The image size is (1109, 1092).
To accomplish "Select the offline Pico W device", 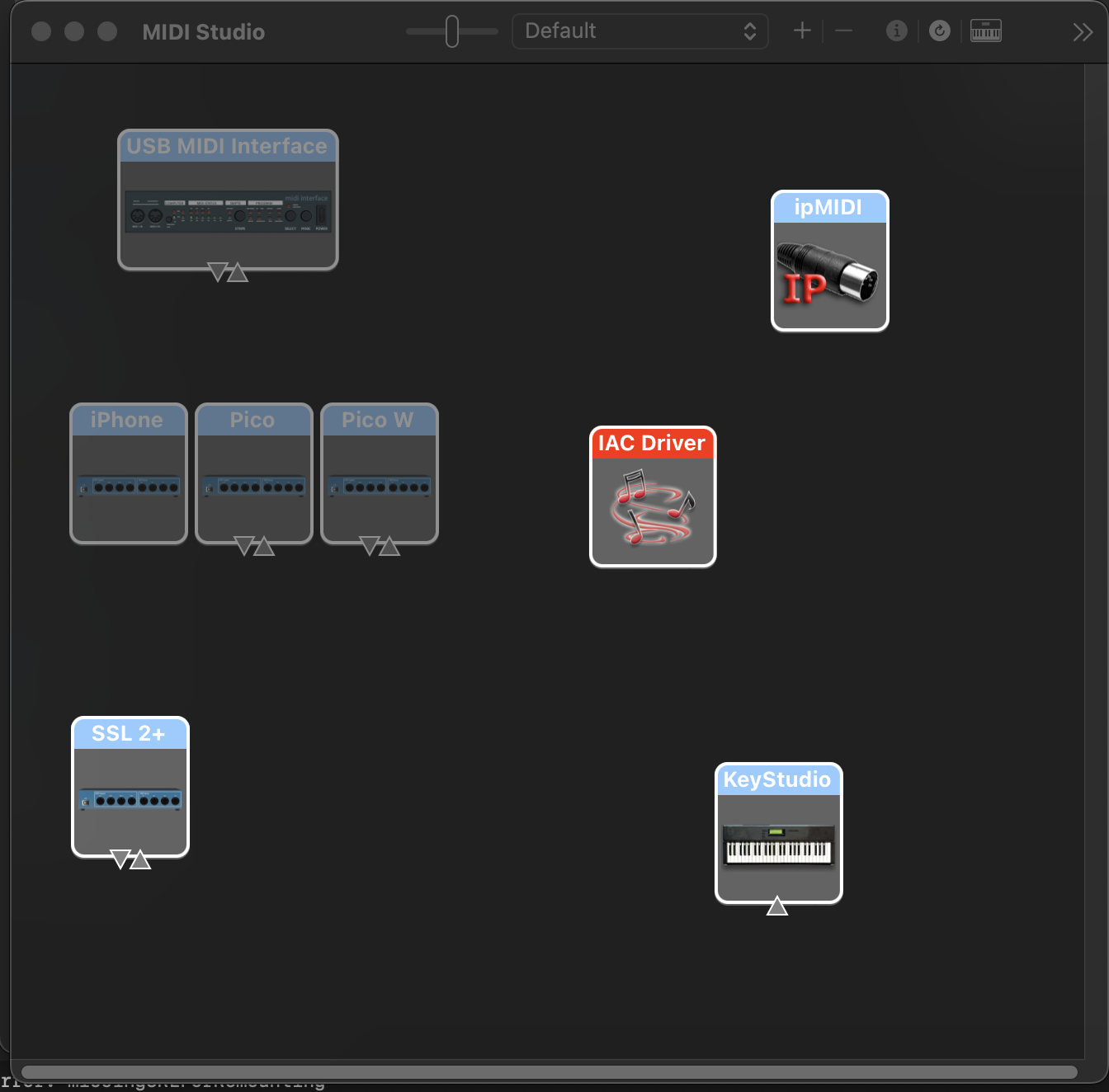I will 380,473.
